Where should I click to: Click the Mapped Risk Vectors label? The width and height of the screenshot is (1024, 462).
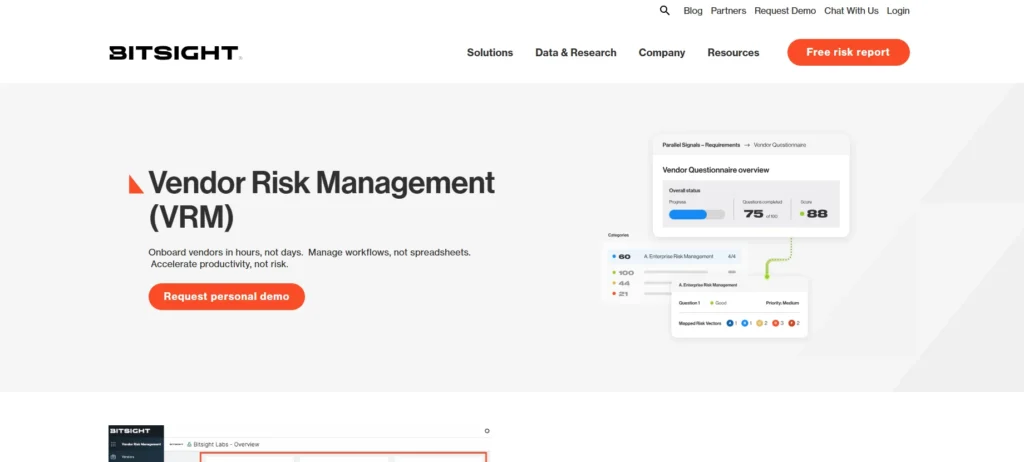point(700,323)
